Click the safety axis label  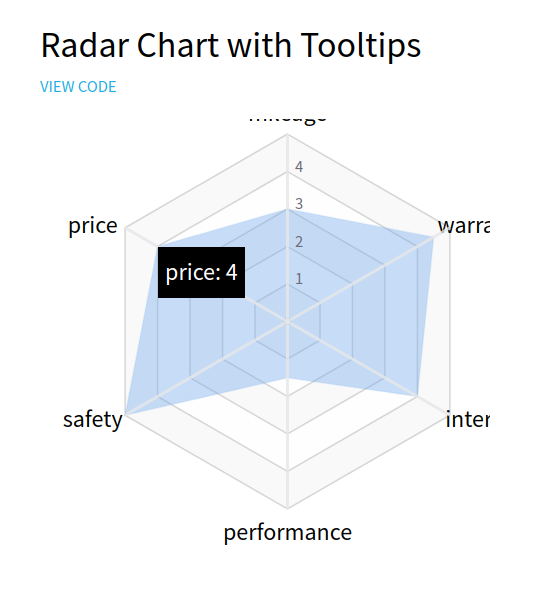click(92, 419)
